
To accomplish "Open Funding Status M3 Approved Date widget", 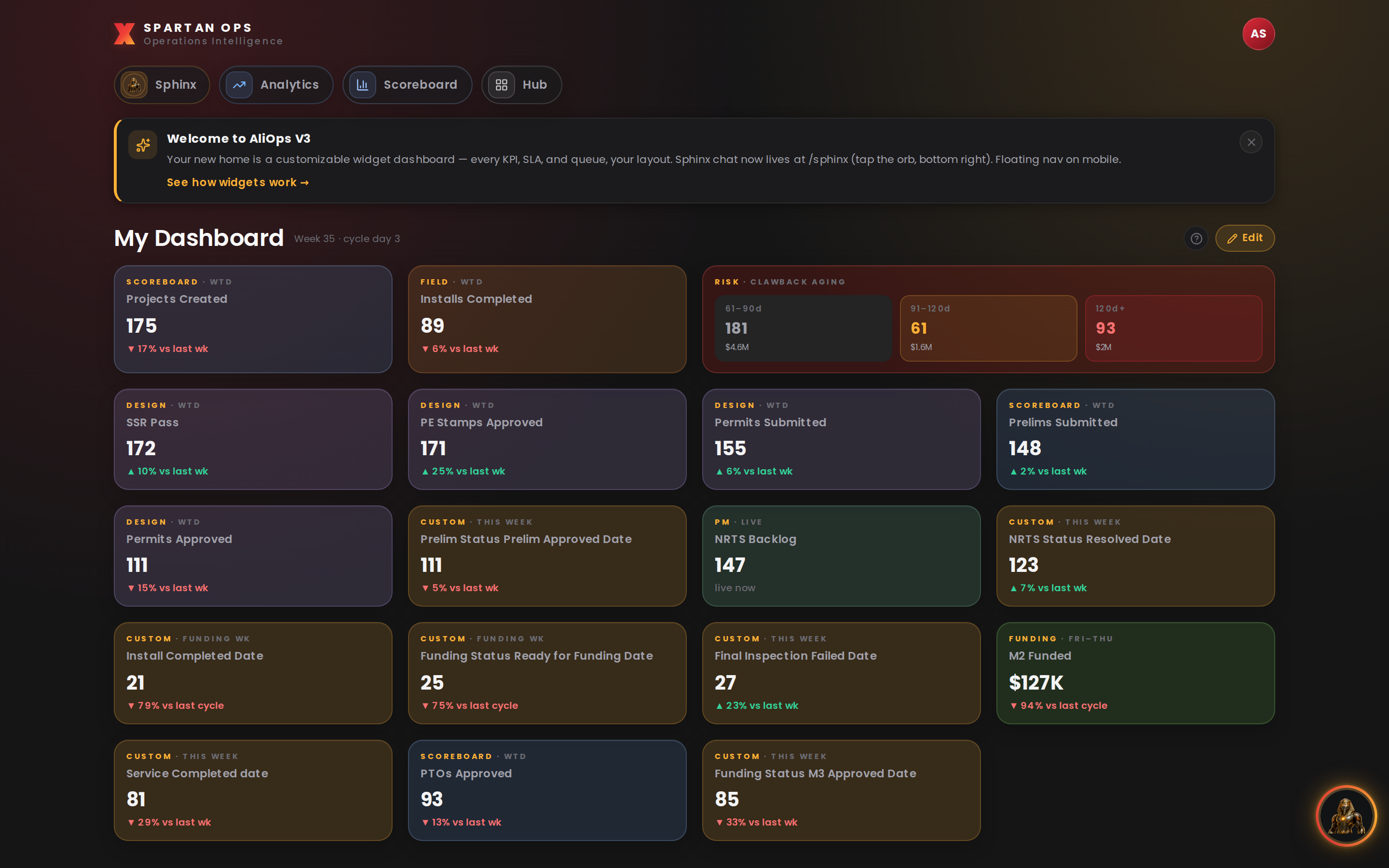I will 841,790.
